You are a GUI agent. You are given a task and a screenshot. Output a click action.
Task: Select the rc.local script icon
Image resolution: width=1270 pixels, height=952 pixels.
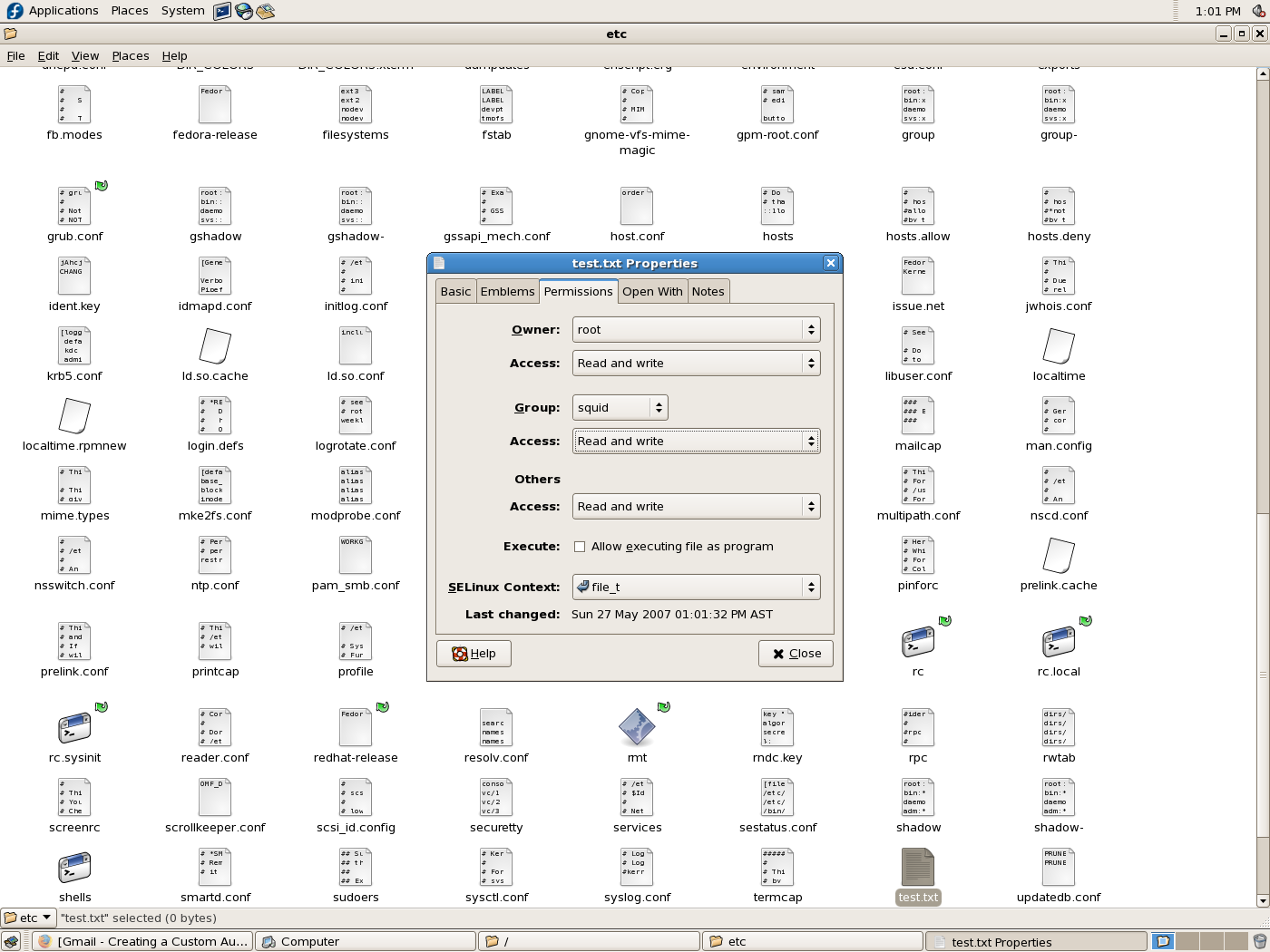click(1059, 642)
